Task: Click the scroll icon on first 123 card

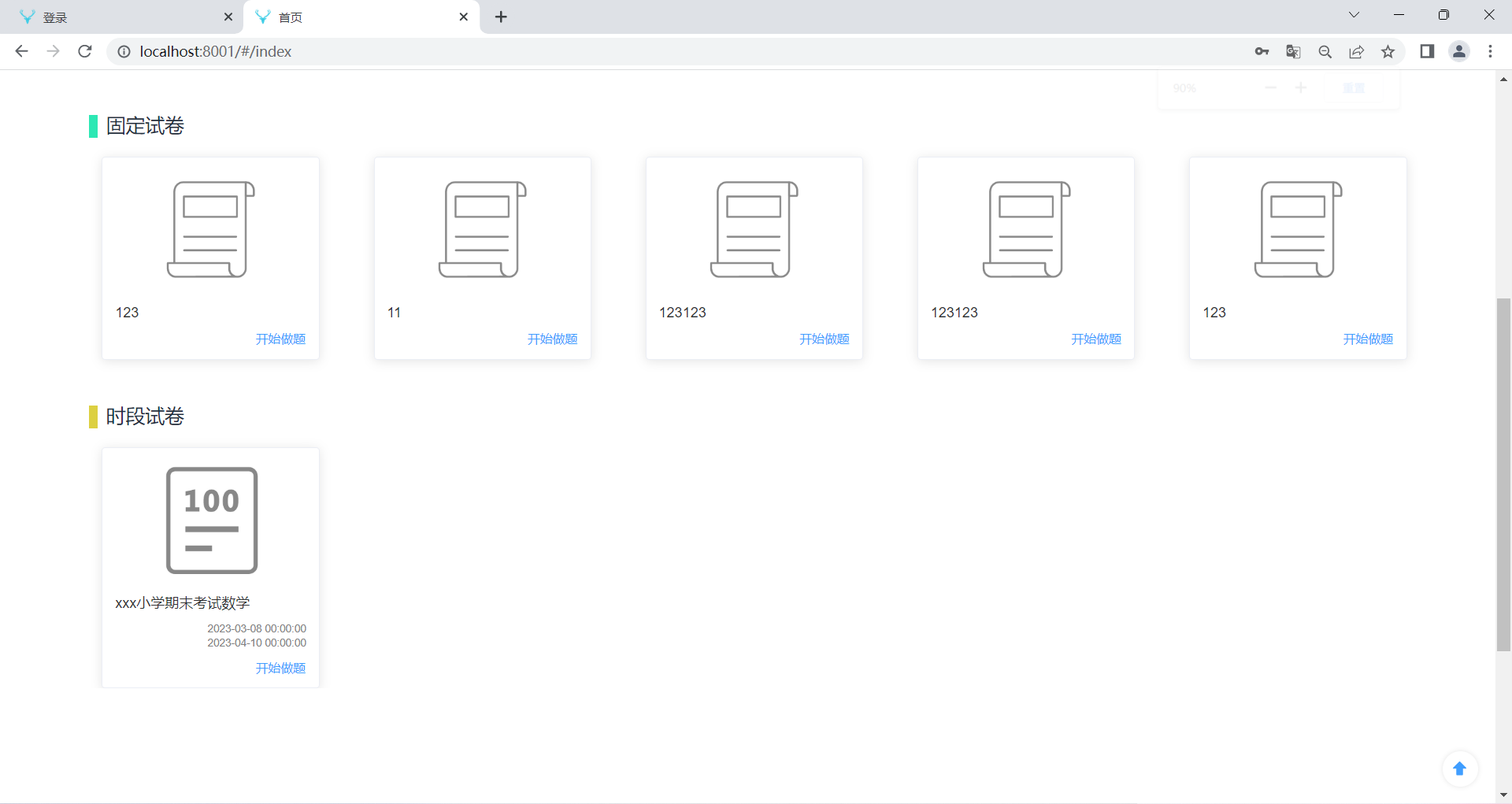Action: 211,229
